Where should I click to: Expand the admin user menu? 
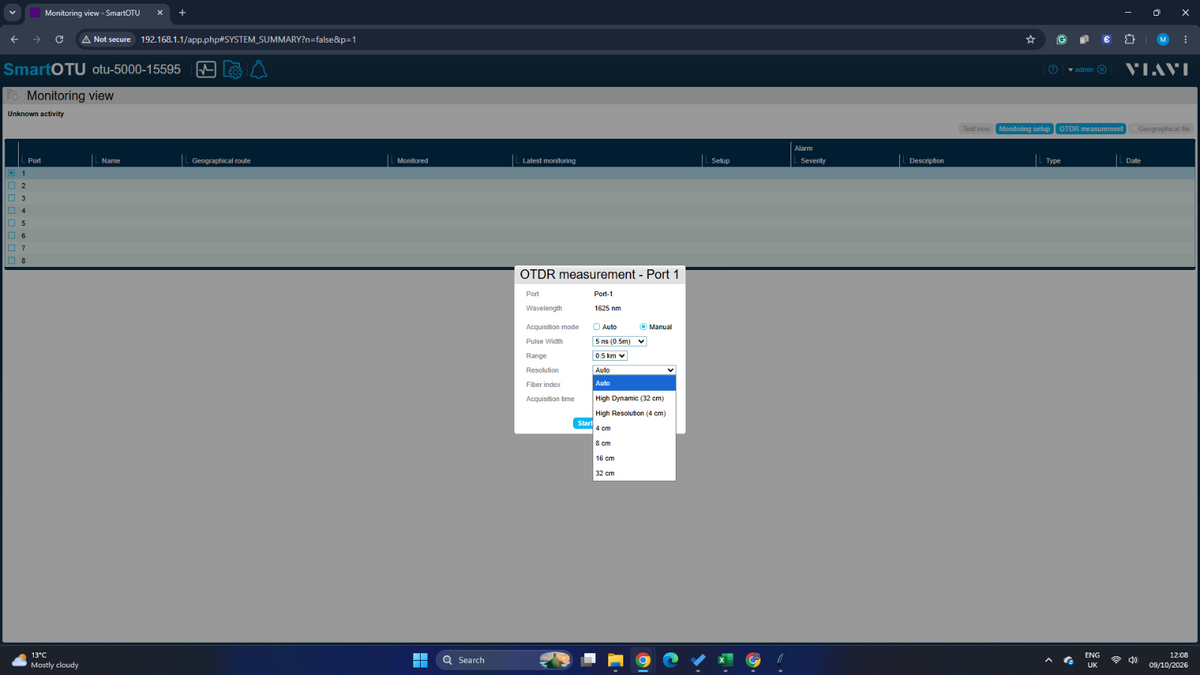[x=1081, y=70]
